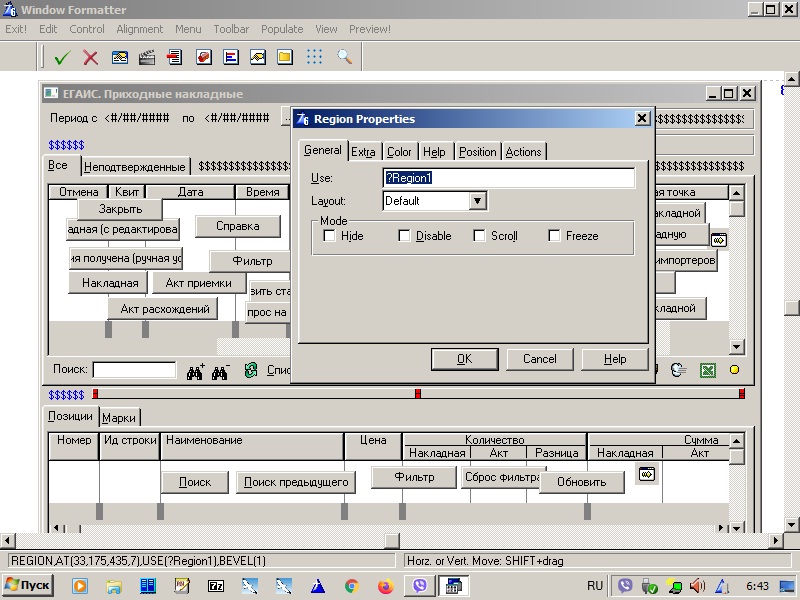Click the Use field containing ?Region1
The width and height of the screenshot is (800, 600).
coord(509,178)
